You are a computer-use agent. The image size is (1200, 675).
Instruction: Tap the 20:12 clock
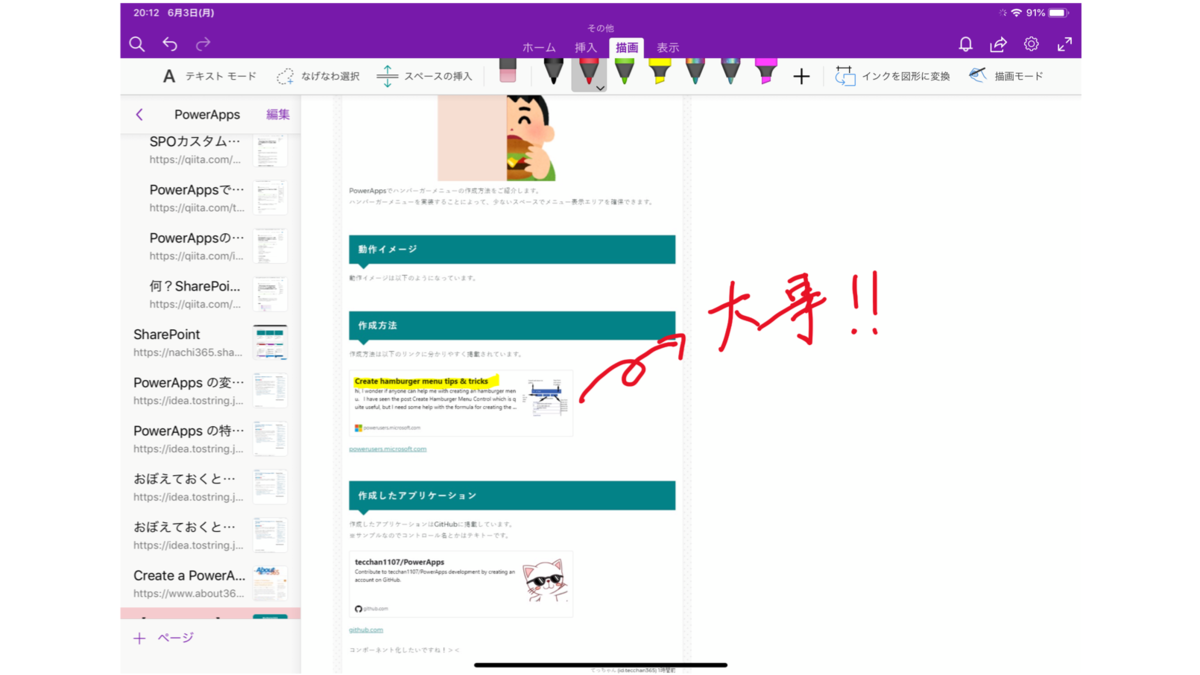pos(146,13)
